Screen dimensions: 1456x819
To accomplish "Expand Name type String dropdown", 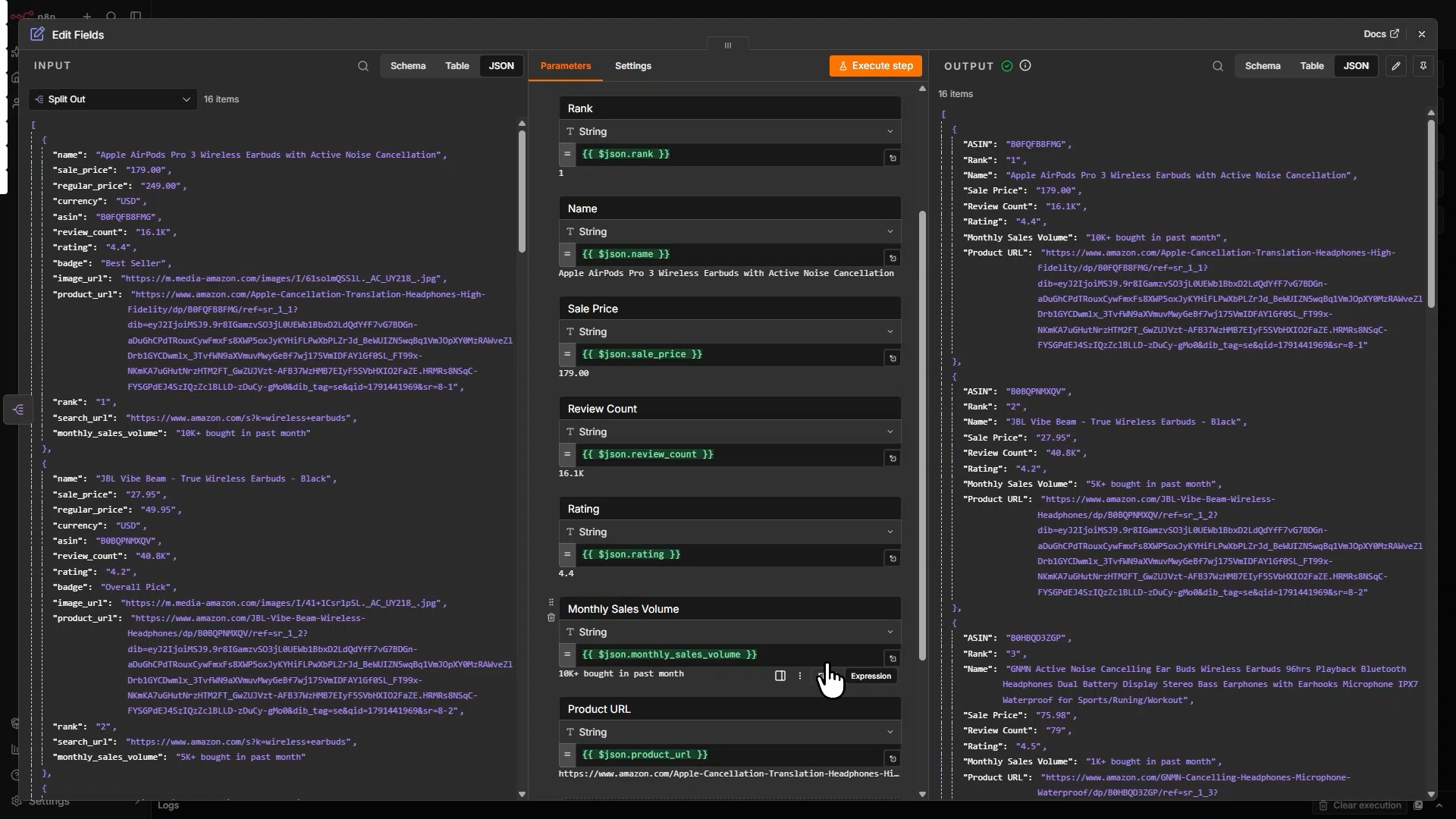I will 730,231.
